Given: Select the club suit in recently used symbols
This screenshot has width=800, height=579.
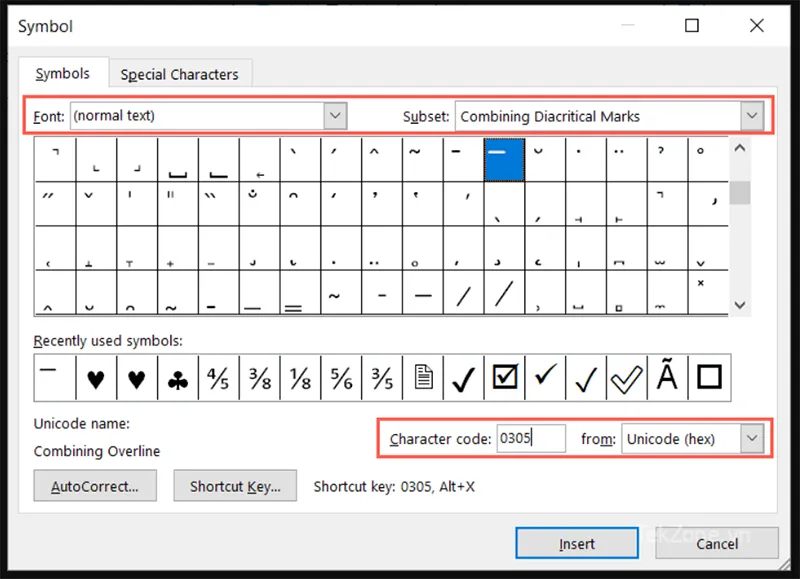Looking at the screenshot, I should click(x=178, y=378).
